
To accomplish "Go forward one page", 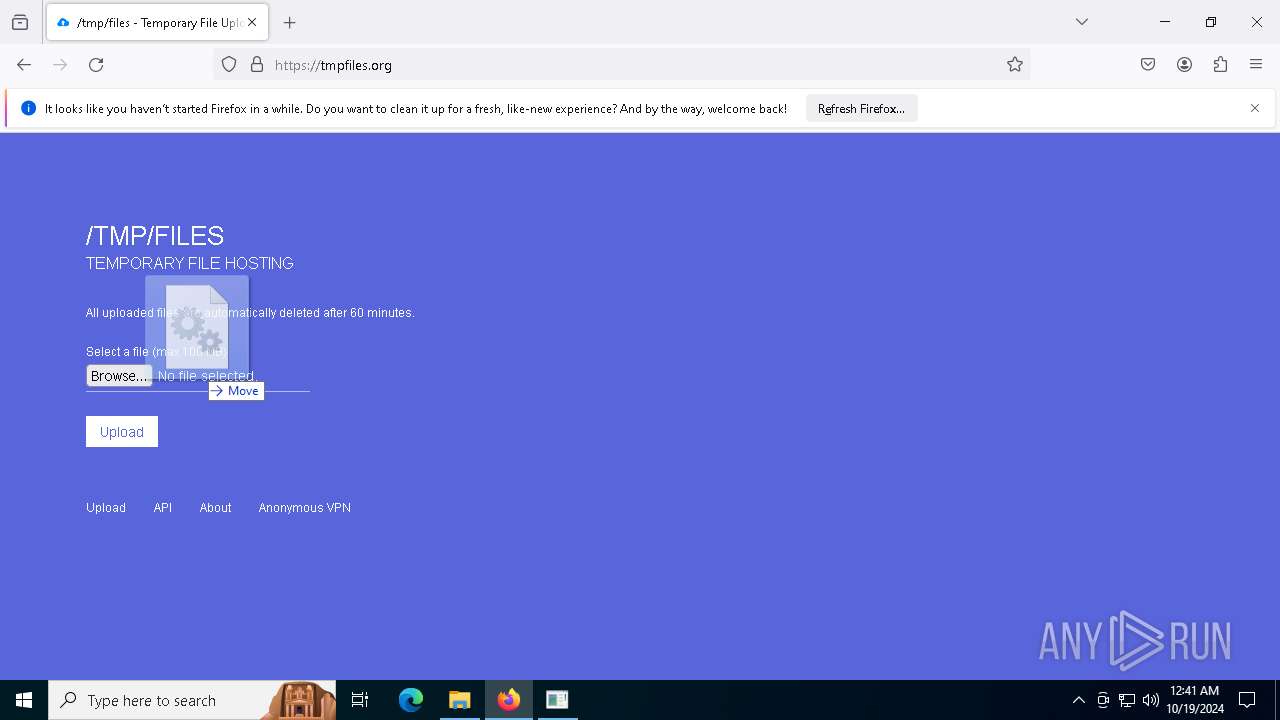I will (x=60, y=65).
